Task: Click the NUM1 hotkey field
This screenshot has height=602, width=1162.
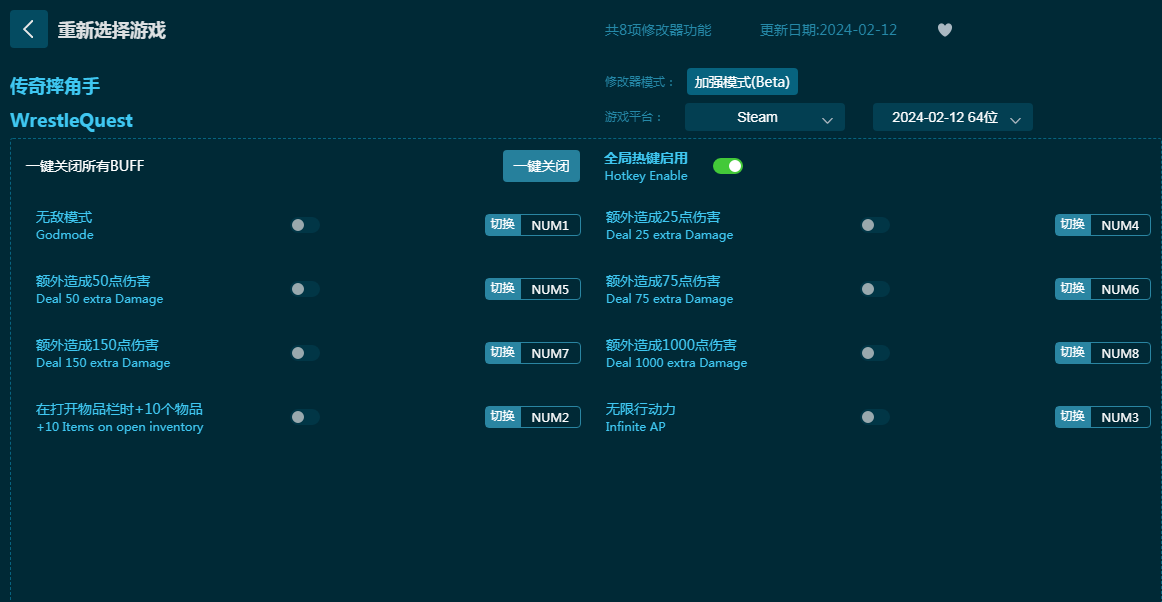Action: tap(551, 225)
